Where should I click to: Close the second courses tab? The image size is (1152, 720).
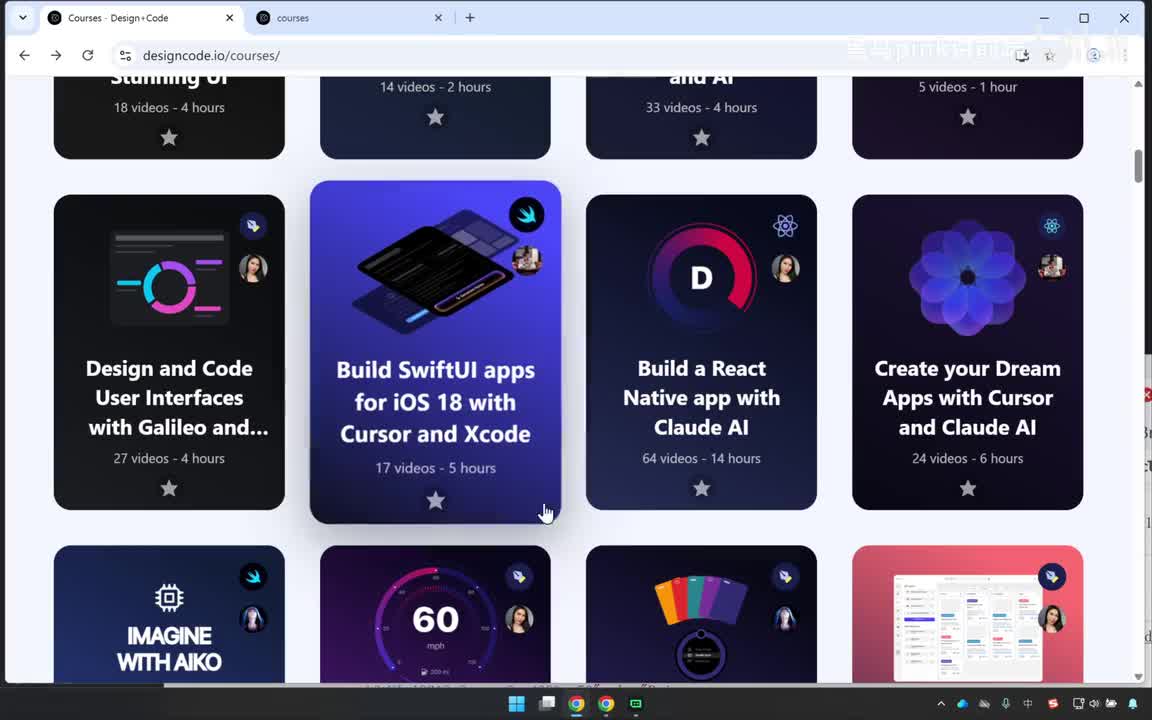click(438, 18)
